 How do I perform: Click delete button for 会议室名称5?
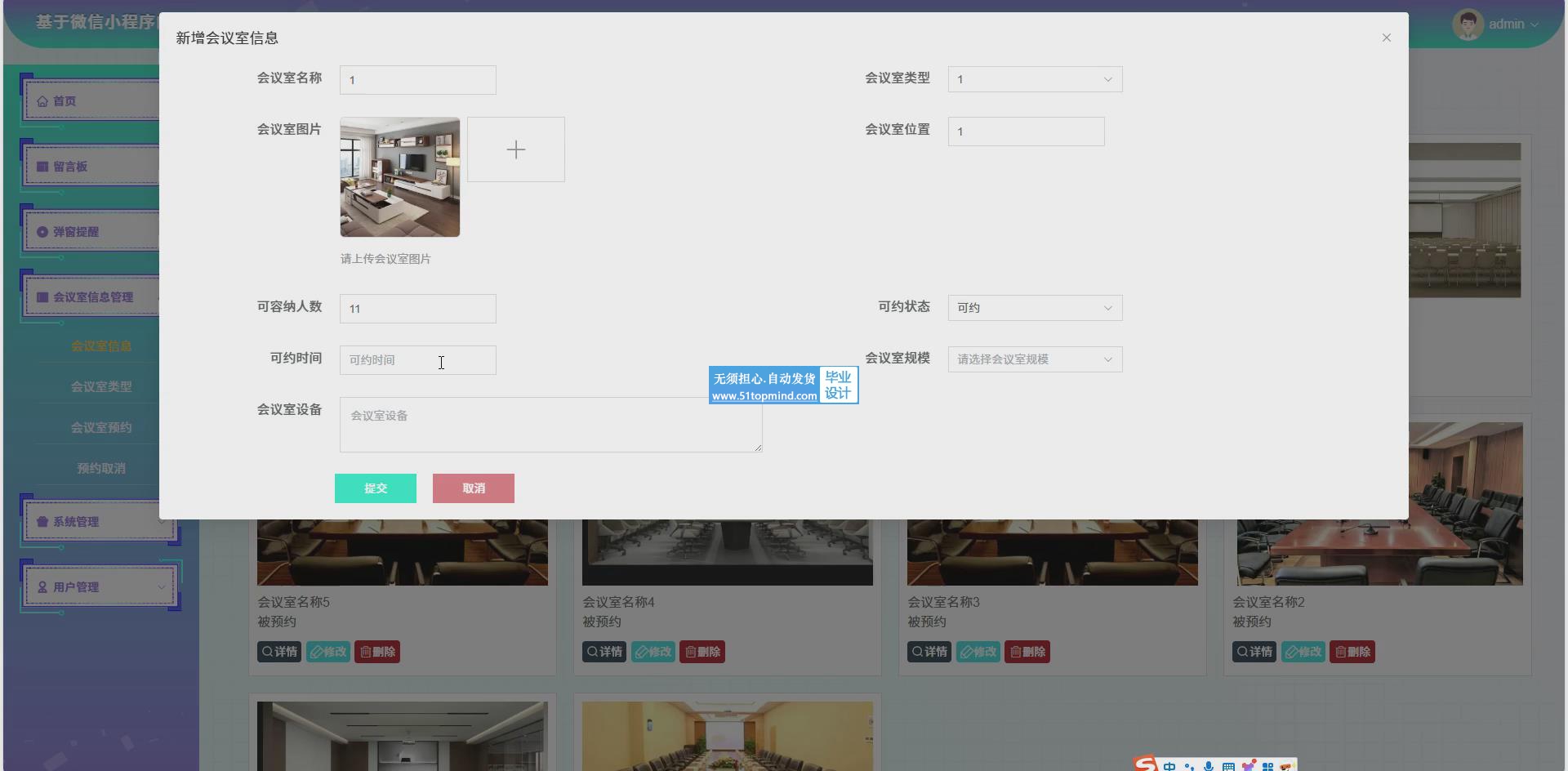[377, 652]
